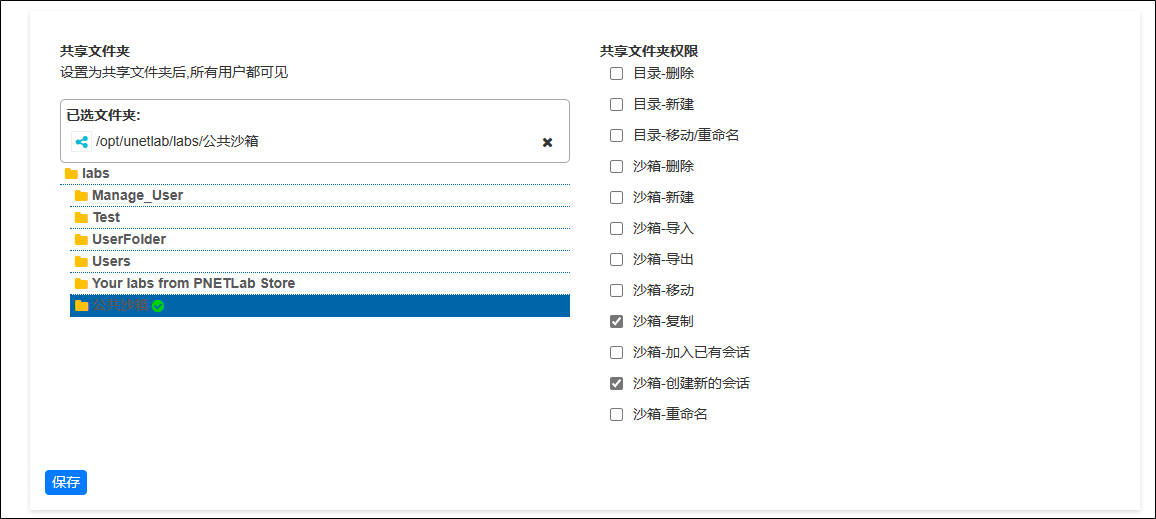
Task: Tick the 沙箱-加入已有会话 checkbox
Action: (x=616, y=352)
